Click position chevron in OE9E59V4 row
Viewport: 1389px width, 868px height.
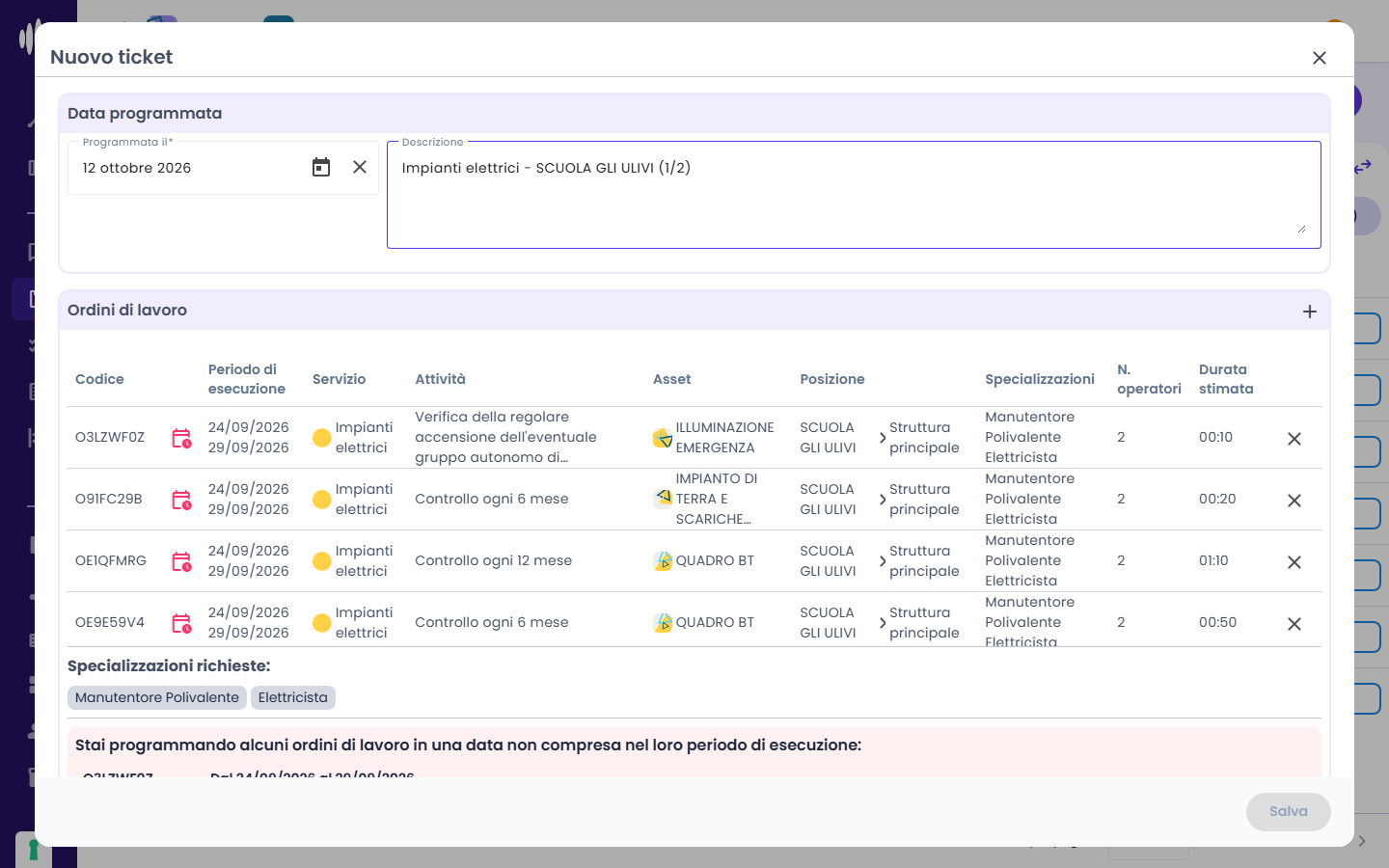[x=883, y=623]
